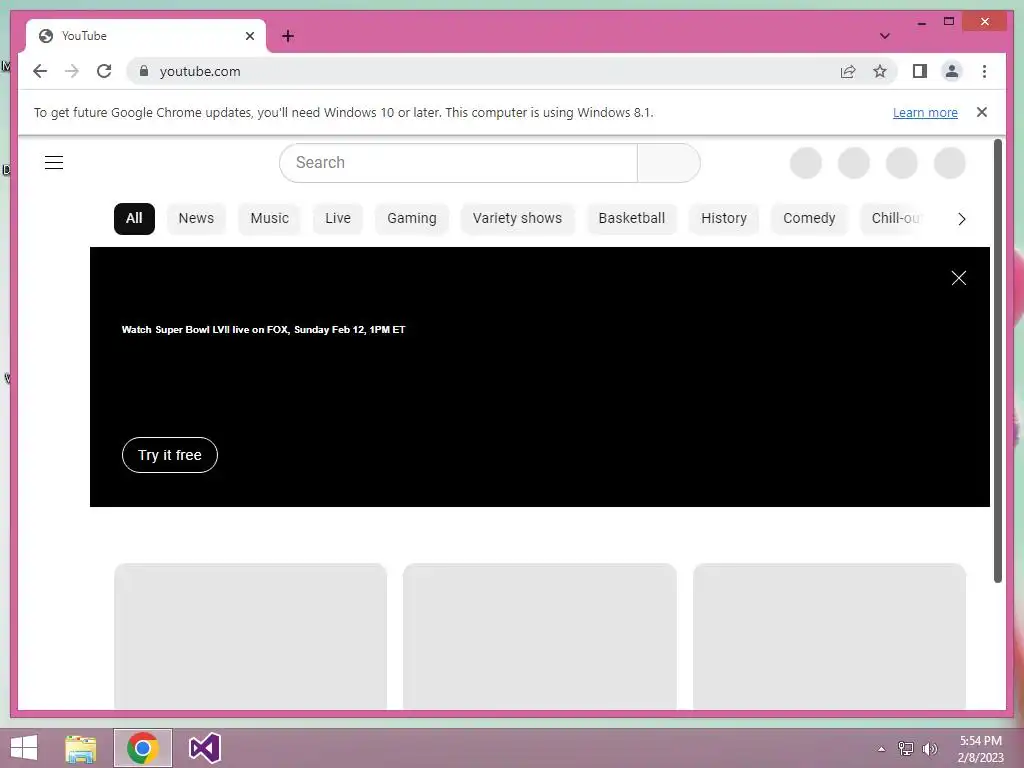1024x768 pixels.
Task: Open the first video thumbnail placeholder
Action: click(251, 636)
